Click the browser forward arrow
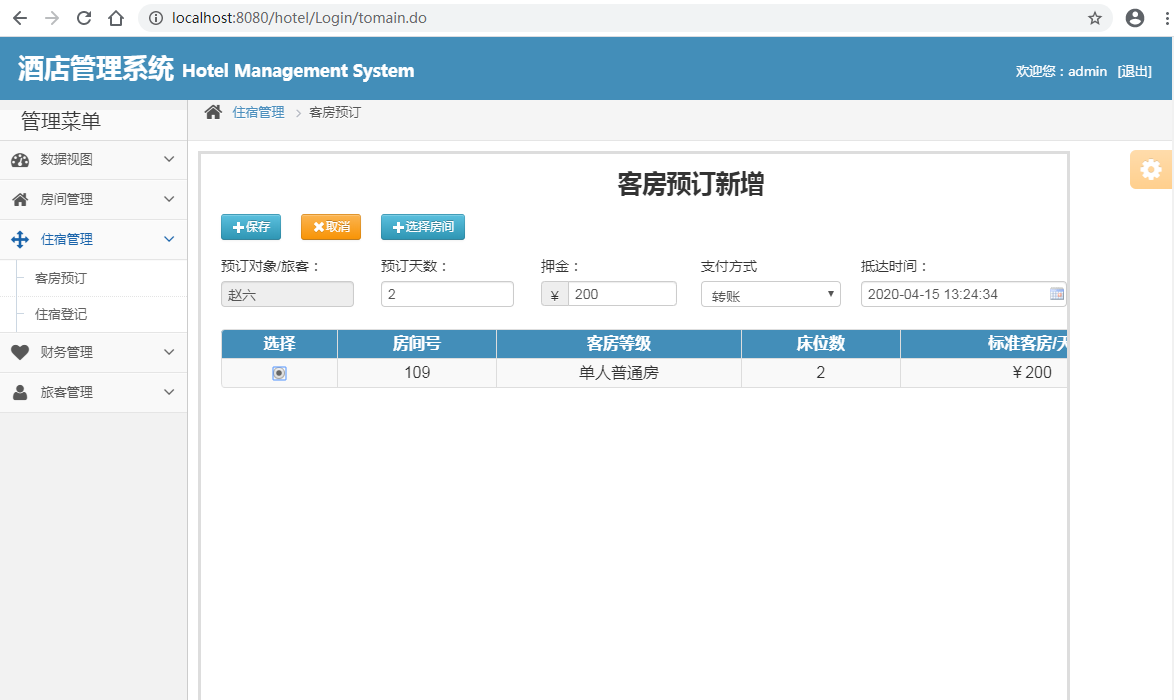The image size is (1174, 700). [52, 18]
